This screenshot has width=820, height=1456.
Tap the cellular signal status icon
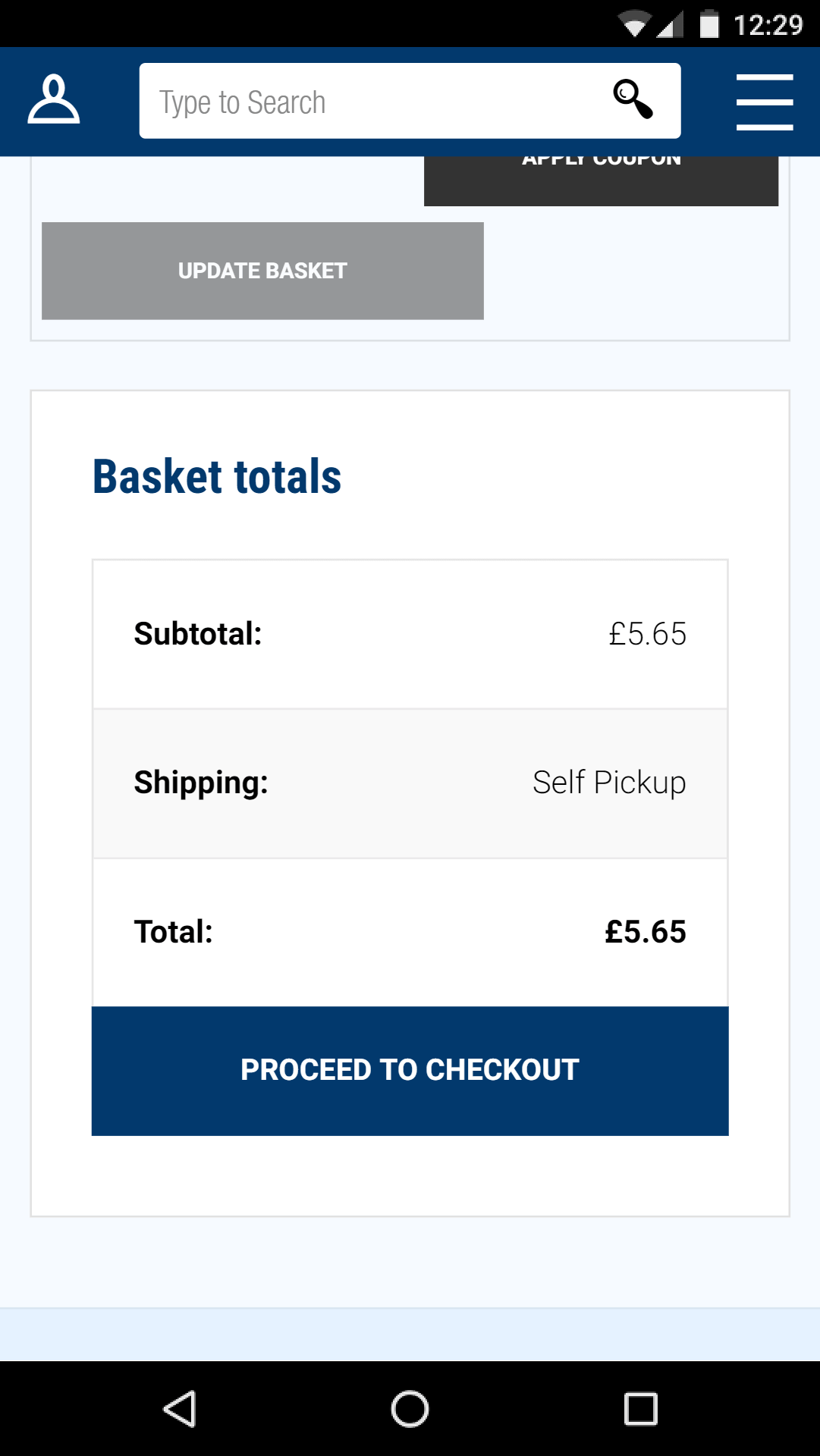670,25
